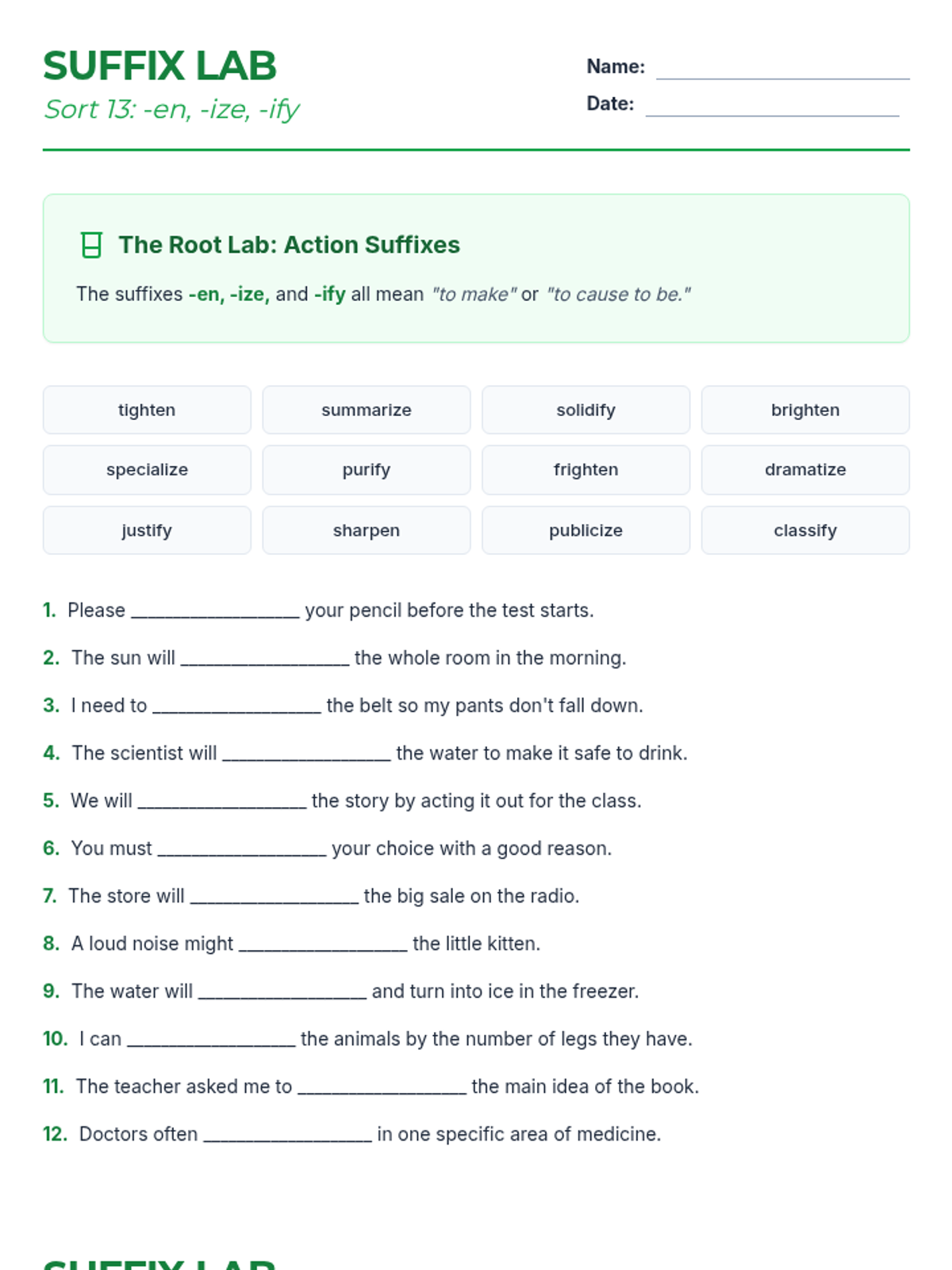952x1270 pixels.
Task: Select the 'dramatize' word box
Action: 805,470
